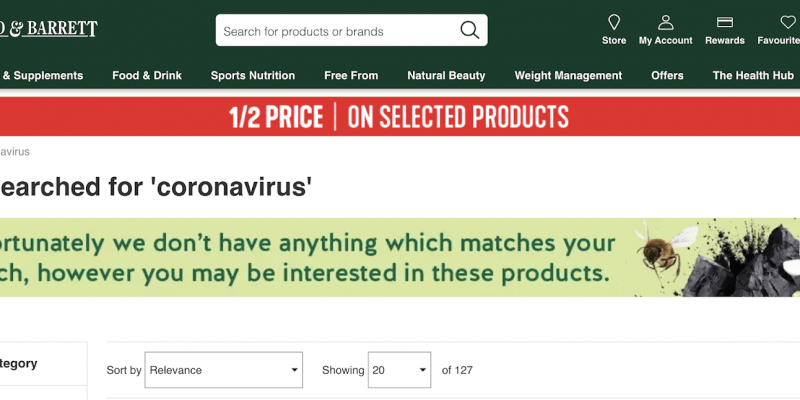
Task: Open Vitamins & Supplements menu
Action: 41,76
